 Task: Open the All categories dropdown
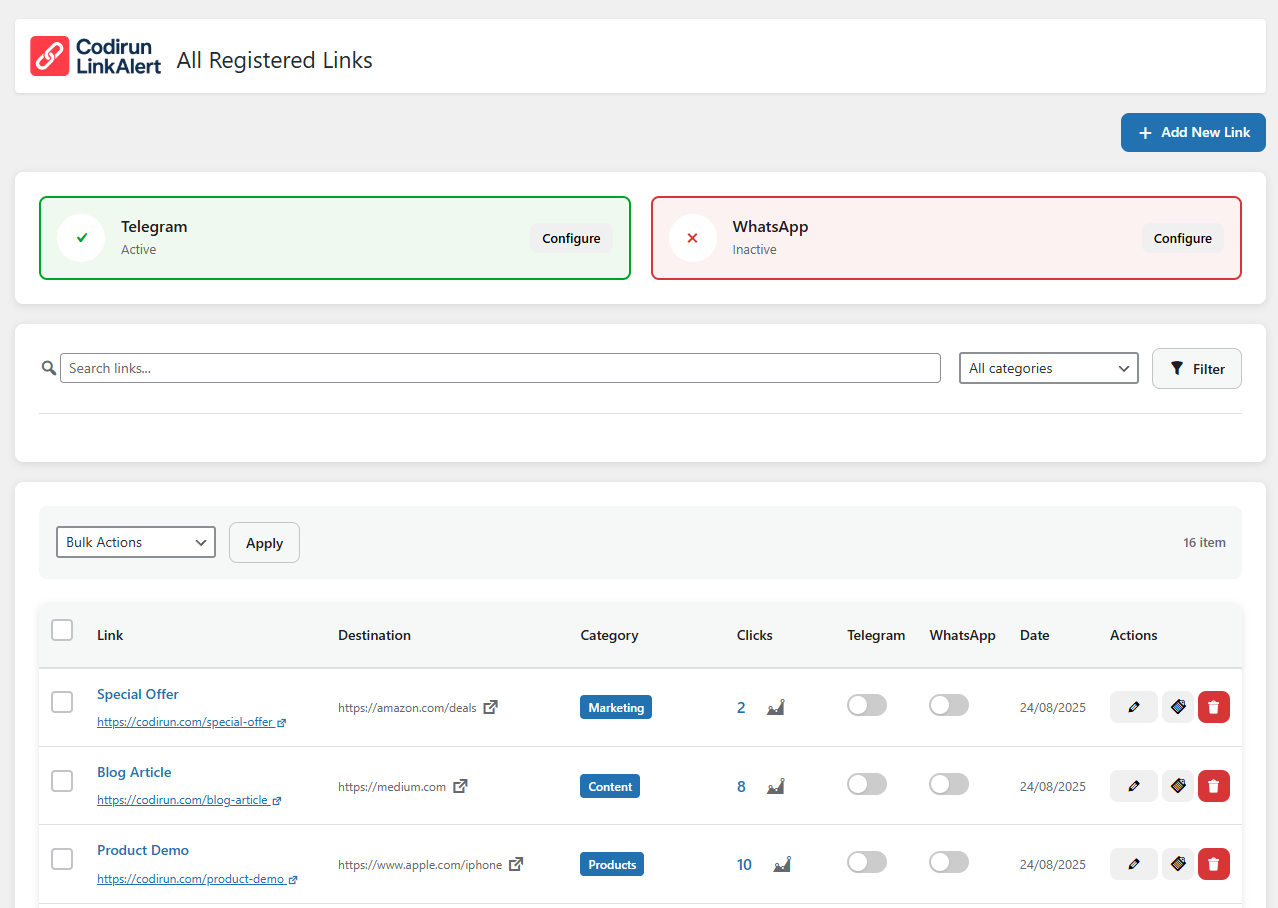point(1048,368)
